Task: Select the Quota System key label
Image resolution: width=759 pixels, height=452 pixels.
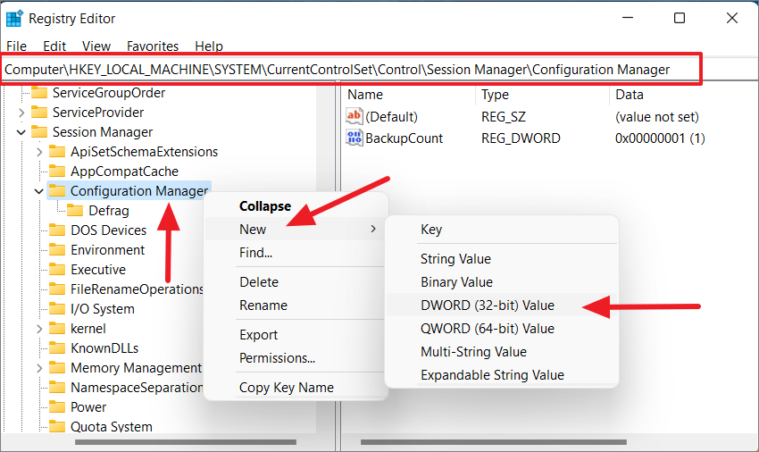Action: tap(111, 426)
